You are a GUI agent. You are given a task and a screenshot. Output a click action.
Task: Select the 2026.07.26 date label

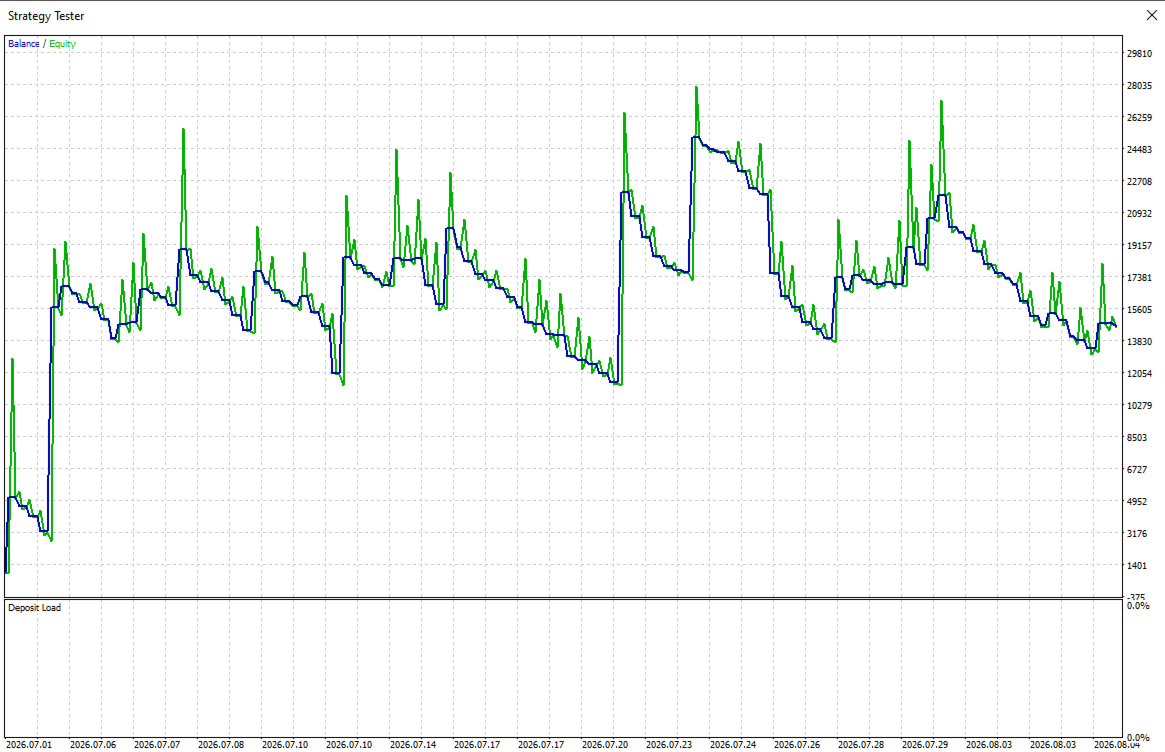coord(797,744)
